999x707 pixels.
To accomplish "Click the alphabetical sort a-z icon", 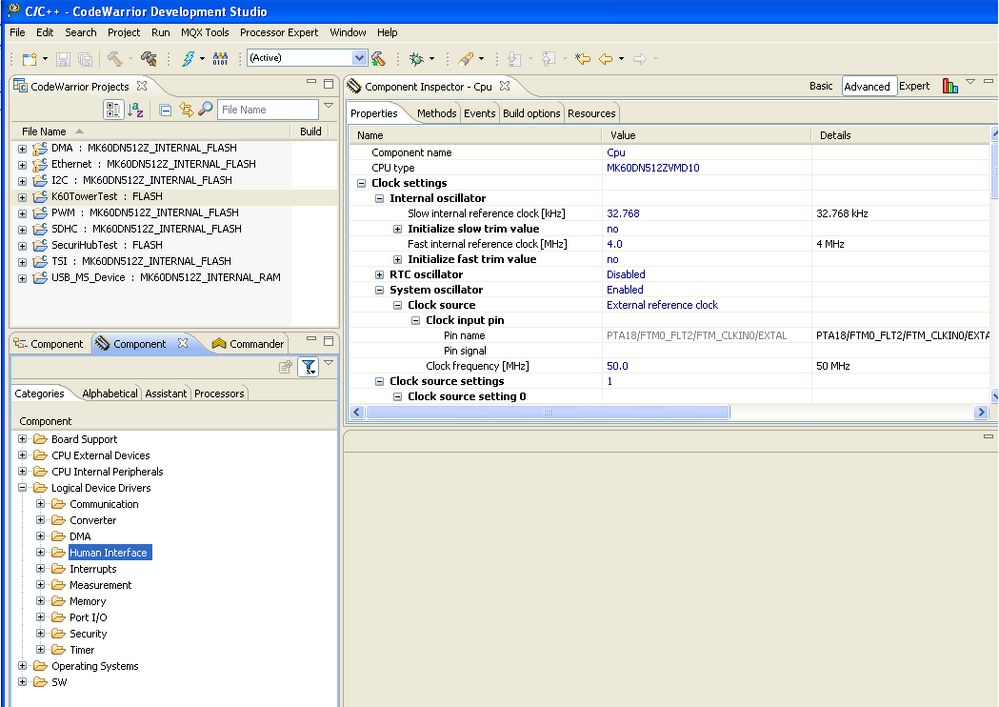I will [x=135, y=110].
